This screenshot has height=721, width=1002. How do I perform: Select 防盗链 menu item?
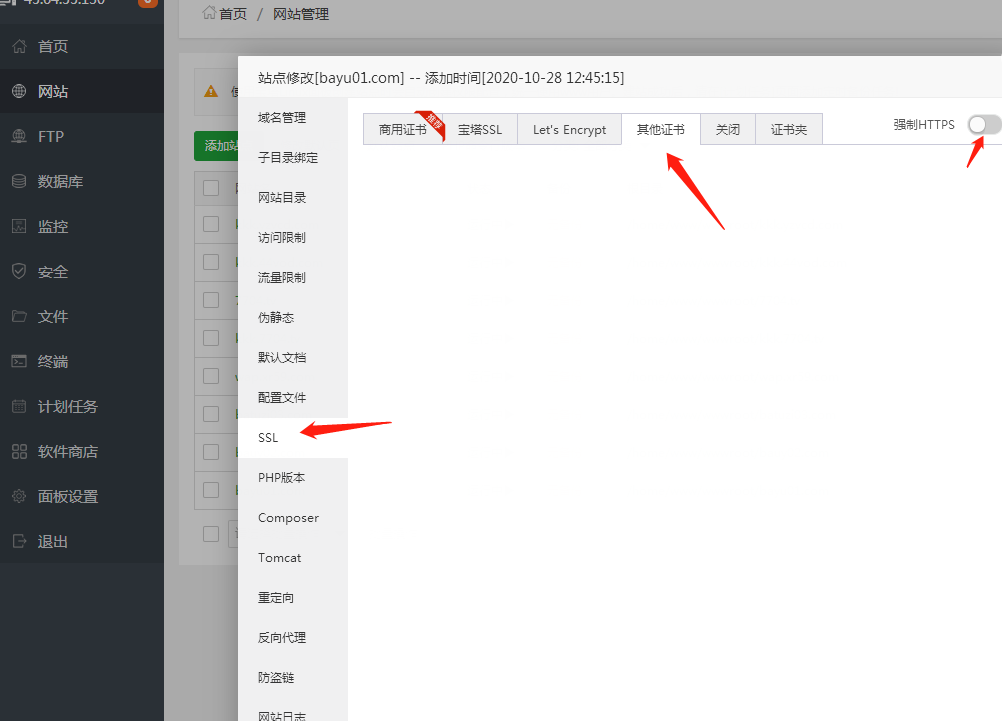click(x=293, y=678)
